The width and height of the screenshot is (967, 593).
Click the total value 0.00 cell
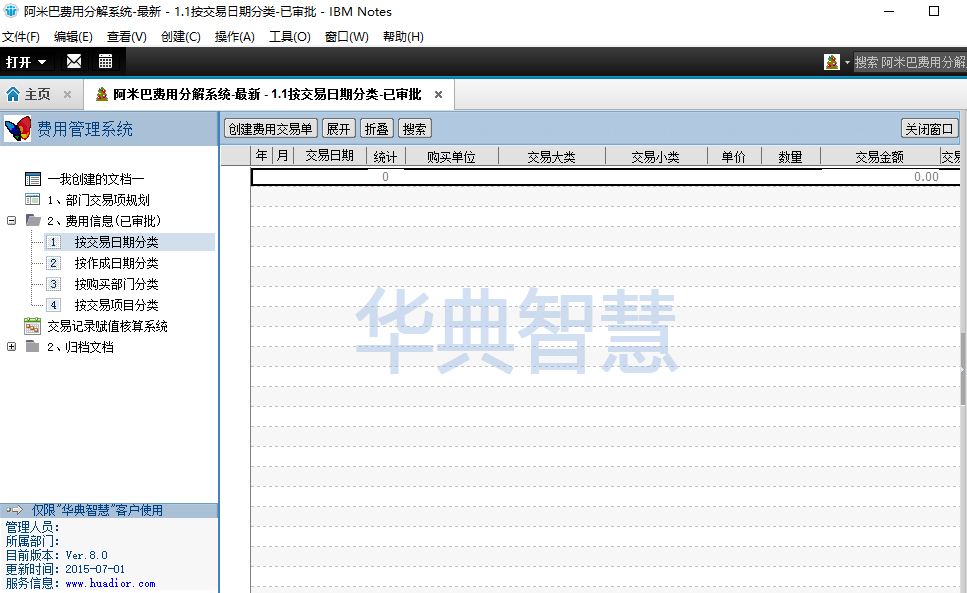[x=926, y=177]
